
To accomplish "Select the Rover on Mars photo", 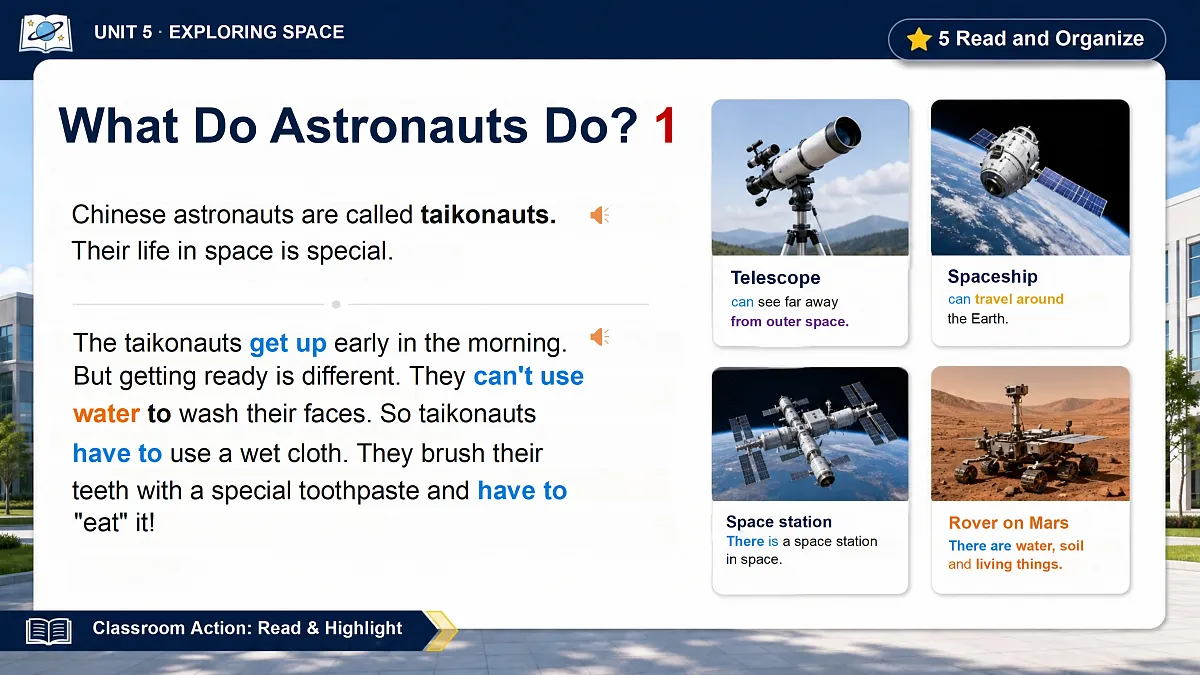I will (1030, 434).
